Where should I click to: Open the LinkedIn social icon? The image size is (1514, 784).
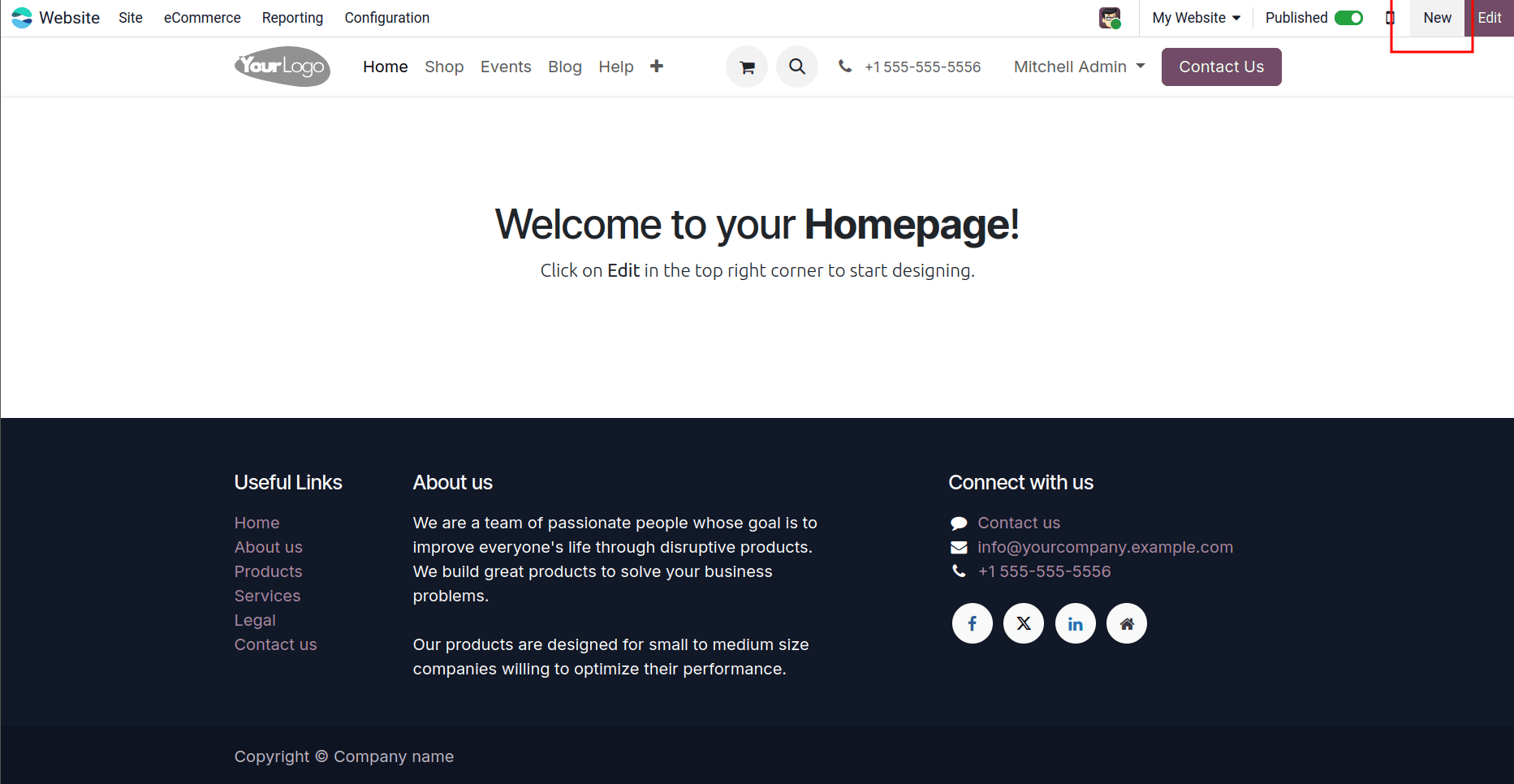click(1075, 622)
